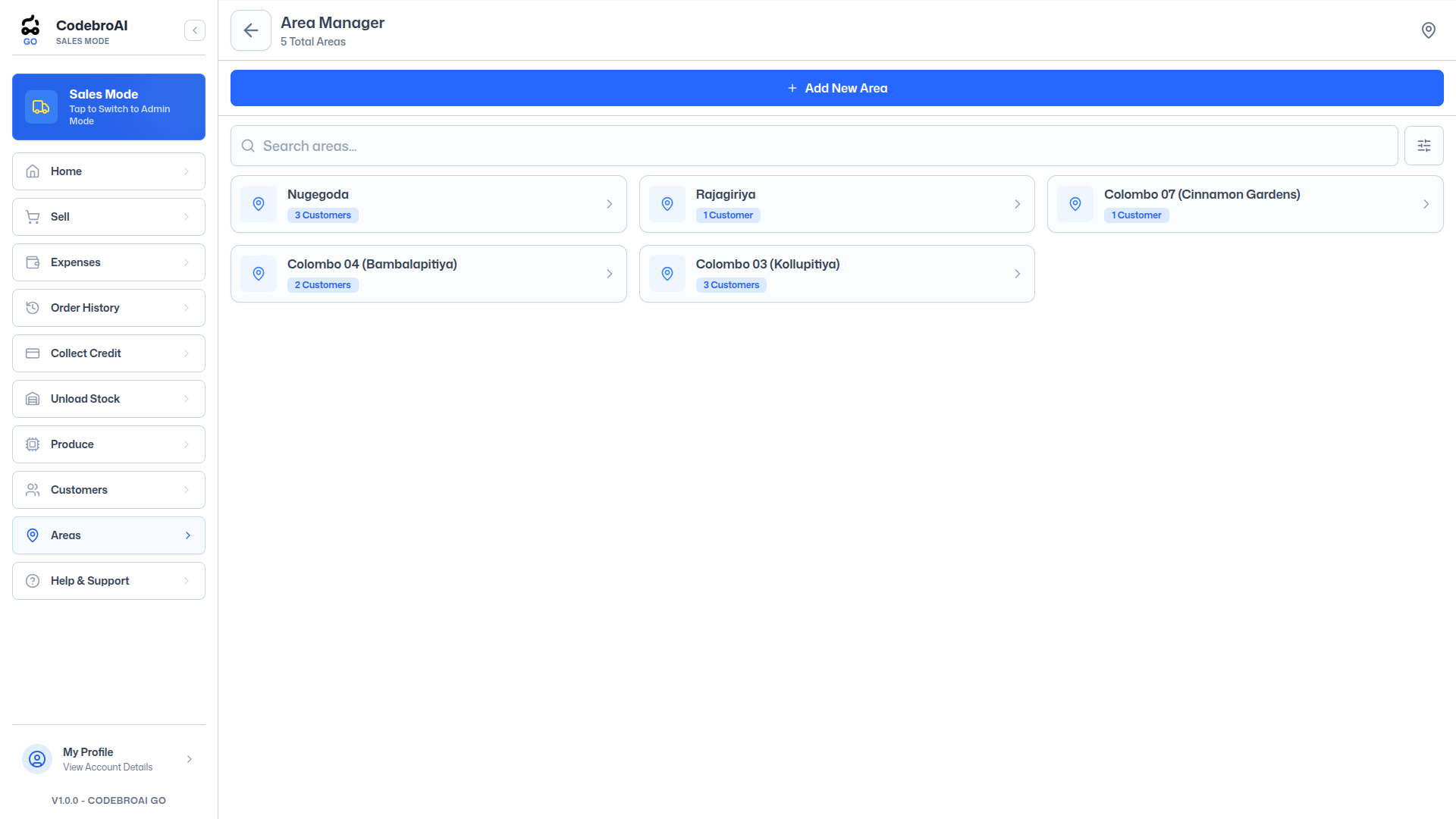
Task: Click the 2 Customers badge under Colombo 04
Action: pos(323,285)
